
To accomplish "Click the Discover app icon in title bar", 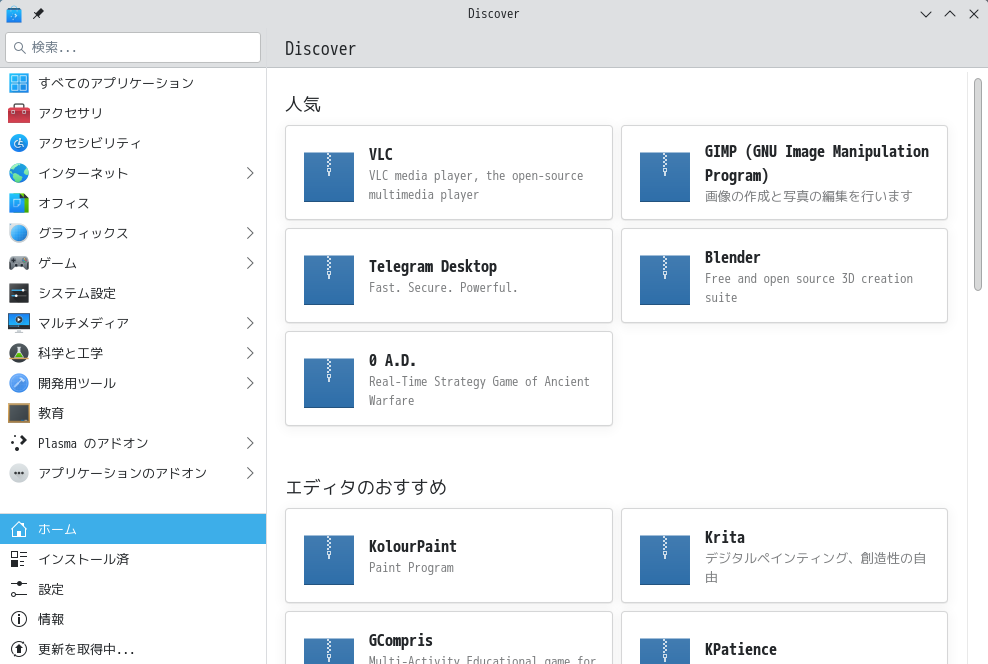I will pos(14,14).
